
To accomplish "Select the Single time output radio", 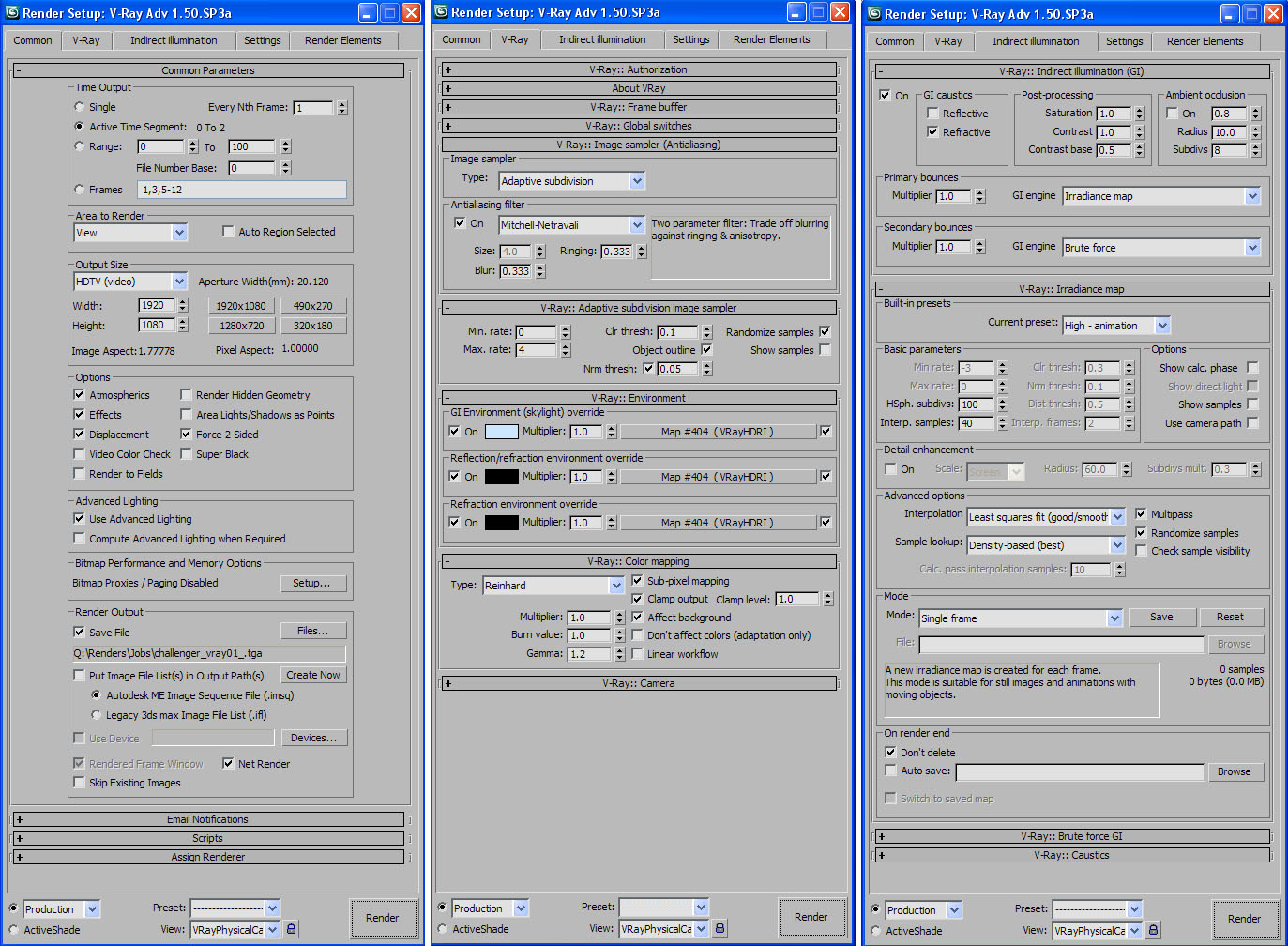I will pos(80,107).
